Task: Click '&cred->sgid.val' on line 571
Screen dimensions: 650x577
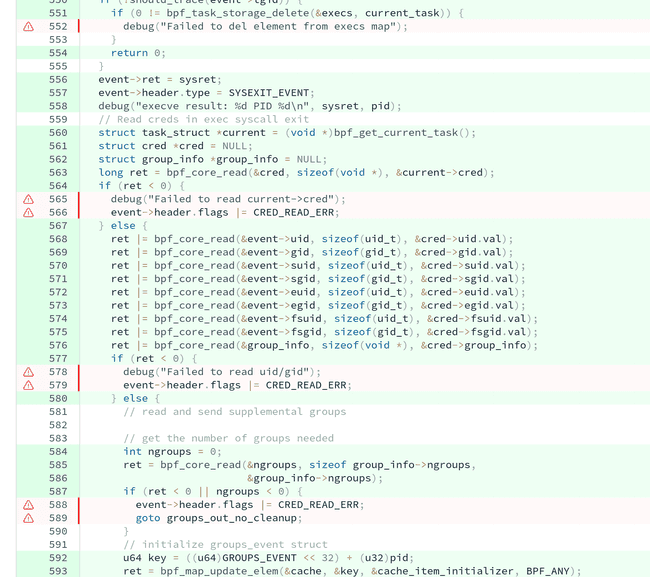Action: tap(467, 279)
